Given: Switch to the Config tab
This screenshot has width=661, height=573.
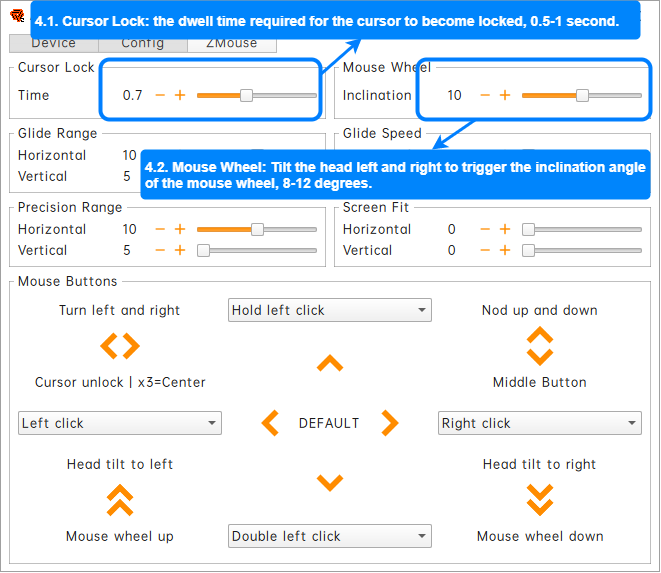Looking at the screenshot, I should 143,44.
